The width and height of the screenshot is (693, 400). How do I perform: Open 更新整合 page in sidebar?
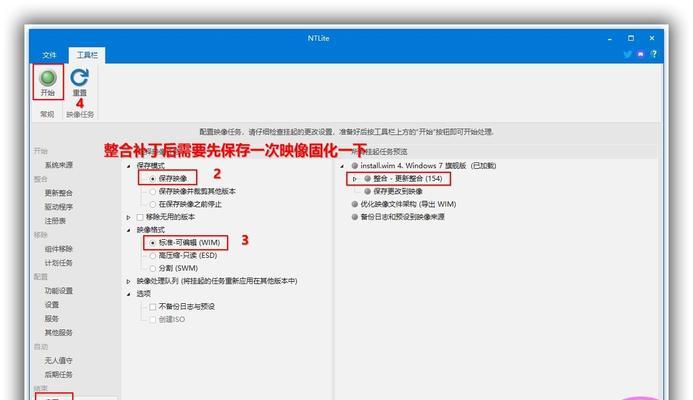click(x=58, y=193)
